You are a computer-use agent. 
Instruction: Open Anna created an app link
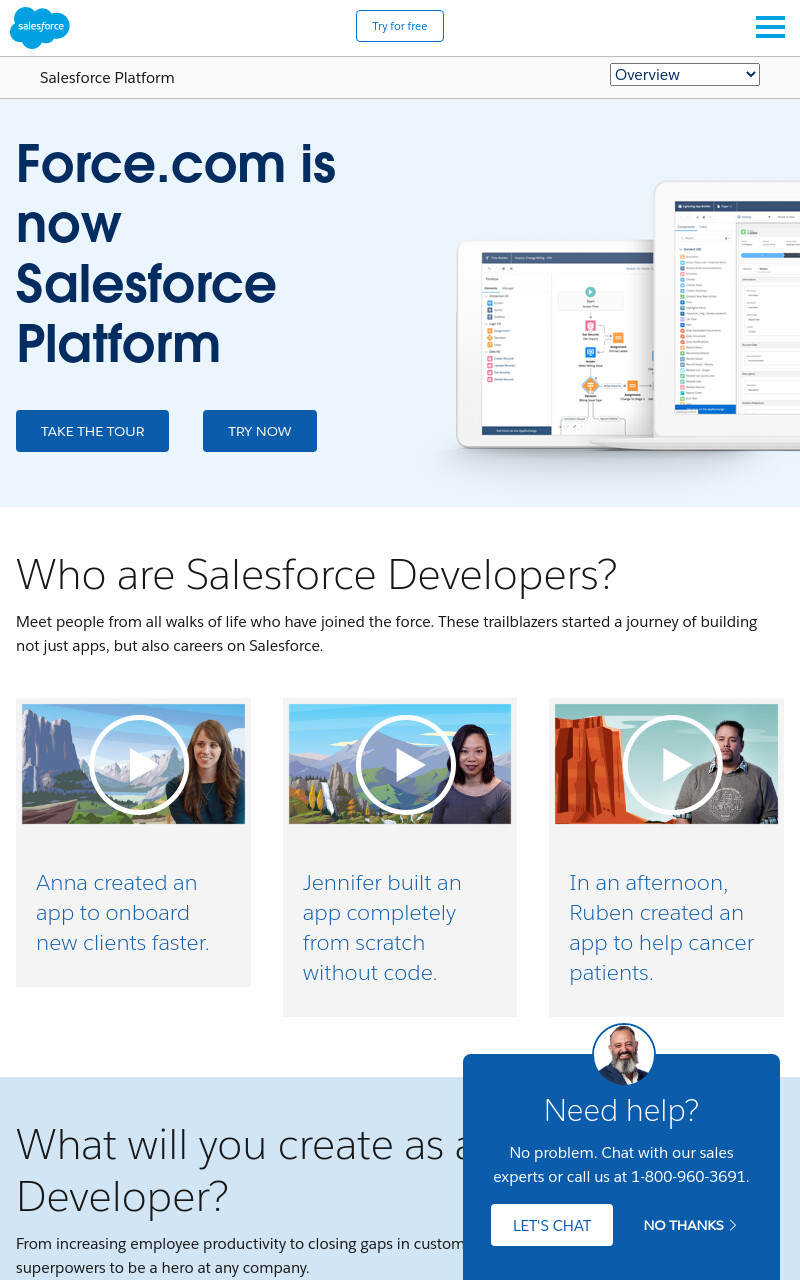[x=123, y=913]
